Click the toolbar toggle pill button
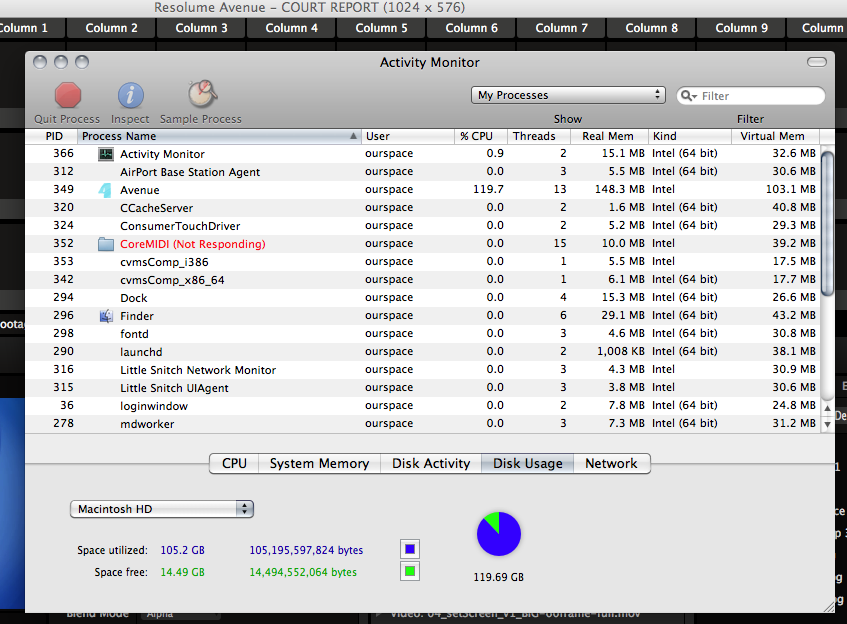847x624 pixels. point(816,62)
